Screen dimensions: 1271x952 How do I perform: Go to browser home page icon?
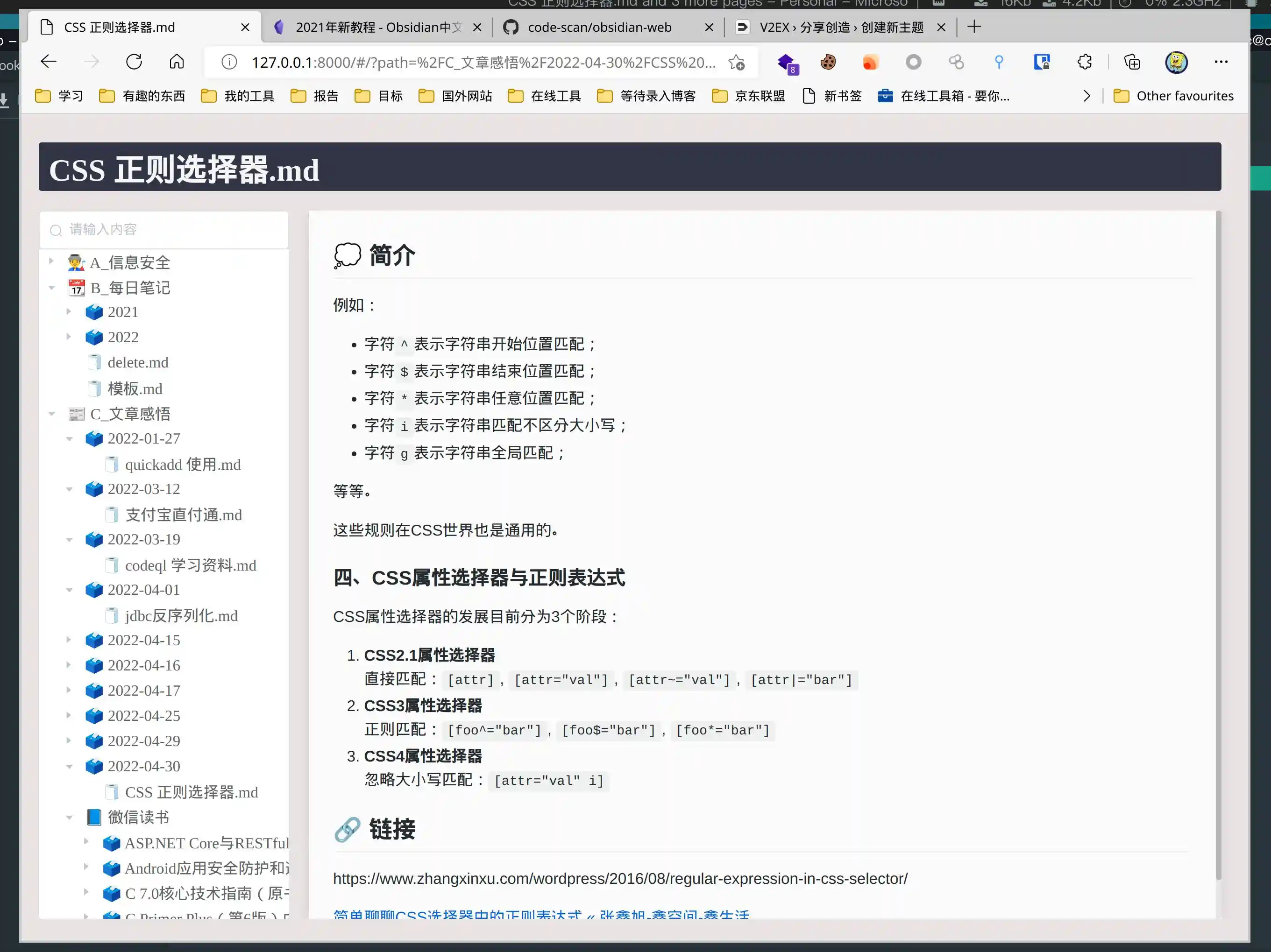click(x=177, y=62)
